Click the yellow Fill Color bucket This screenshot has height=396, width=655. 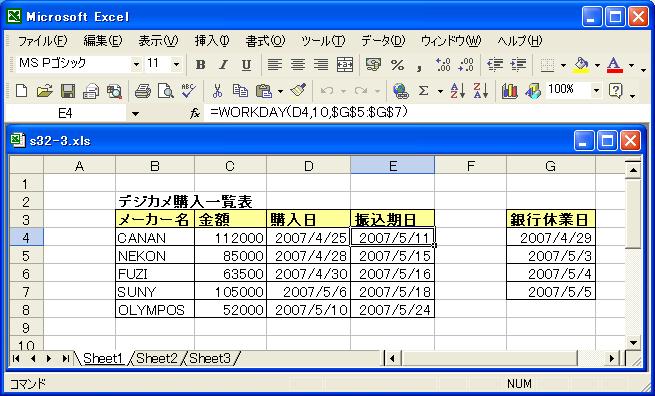581,64
